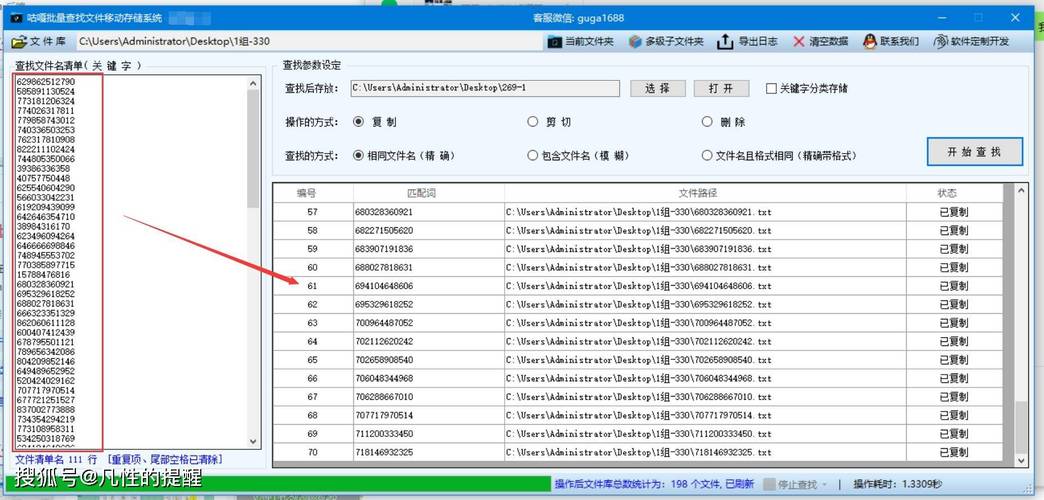Image resolution: width=1044 pixels, height=500 pixels.
Task: Click the library path field showing 1组-330
Action: 309,41
